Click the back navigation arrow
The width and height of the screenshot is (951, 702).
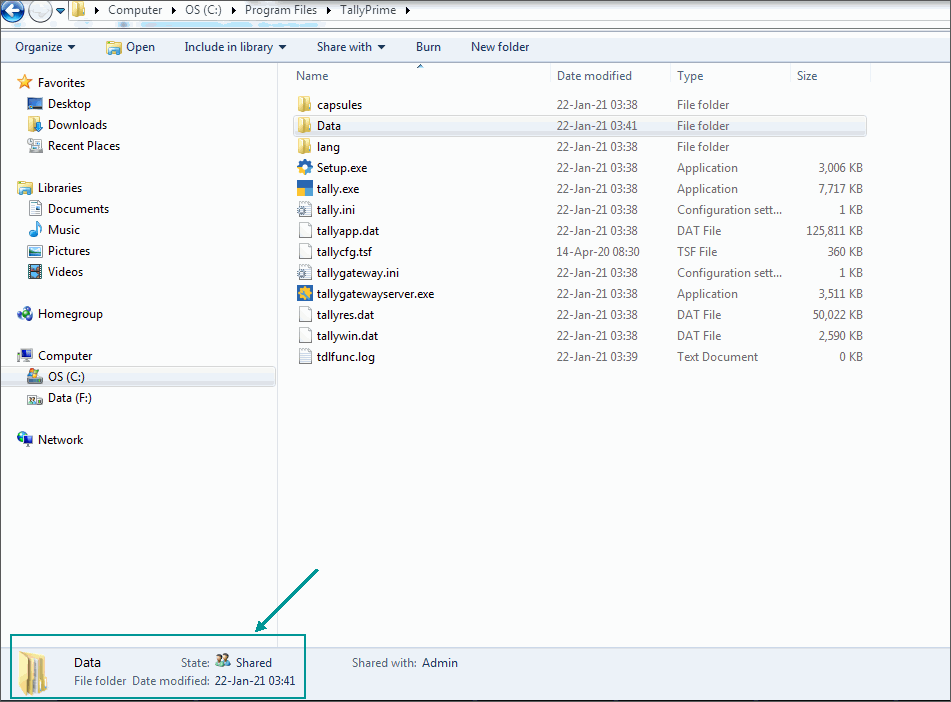12,10
